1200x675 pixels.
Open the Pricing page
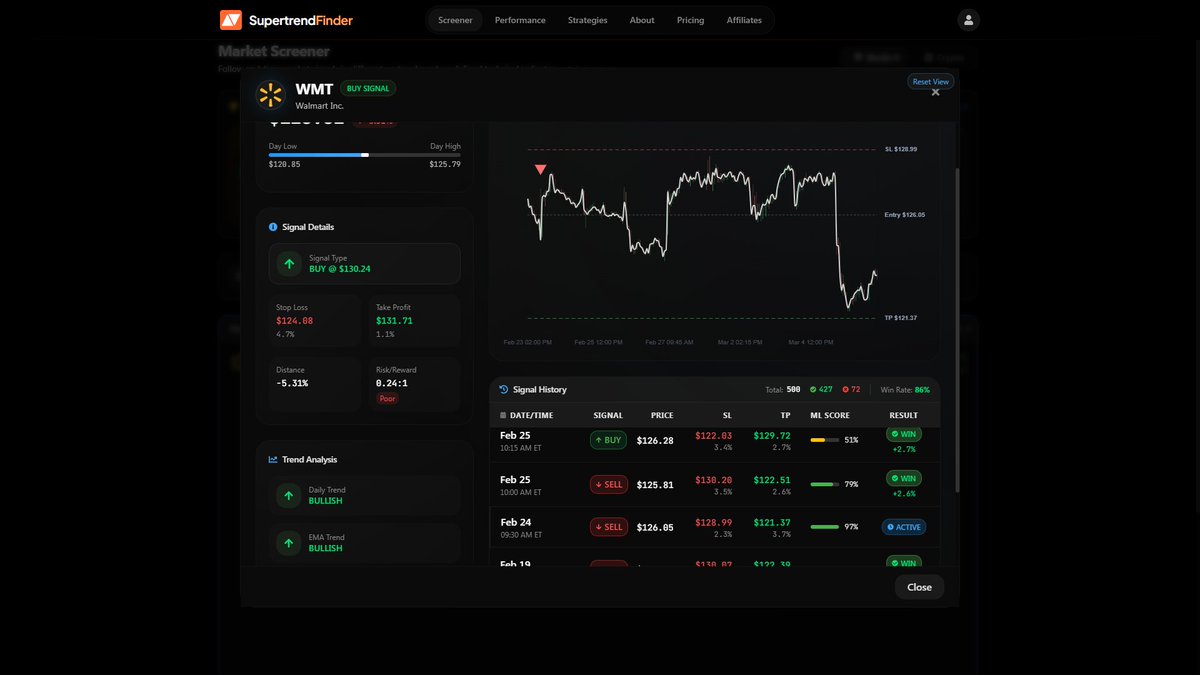pos(690,20)
